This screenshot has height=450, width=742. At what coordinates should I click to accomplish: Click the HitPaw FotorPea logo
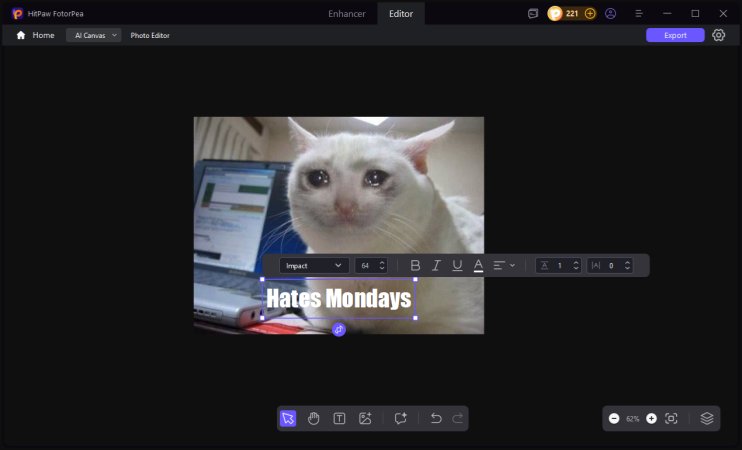18,14
